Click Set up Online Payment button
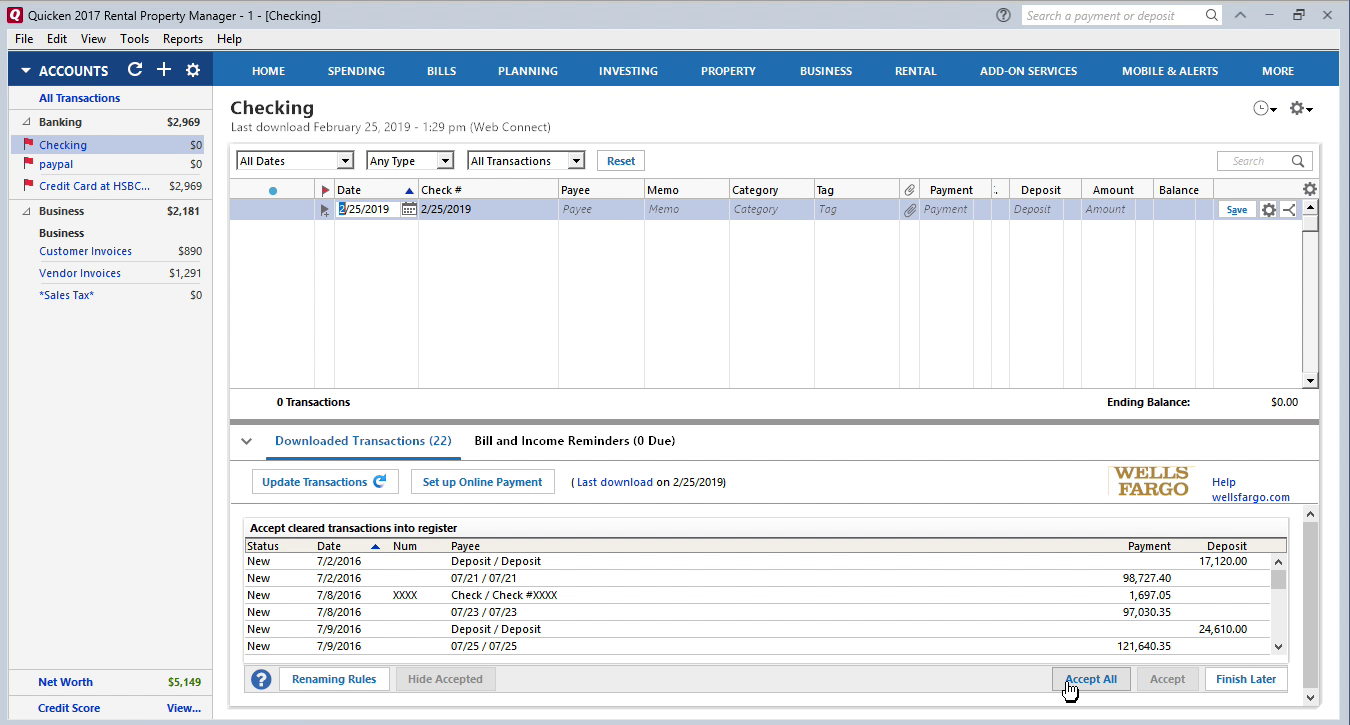Viewport: 1350px width, 725px height. click(x=482, y=482)
